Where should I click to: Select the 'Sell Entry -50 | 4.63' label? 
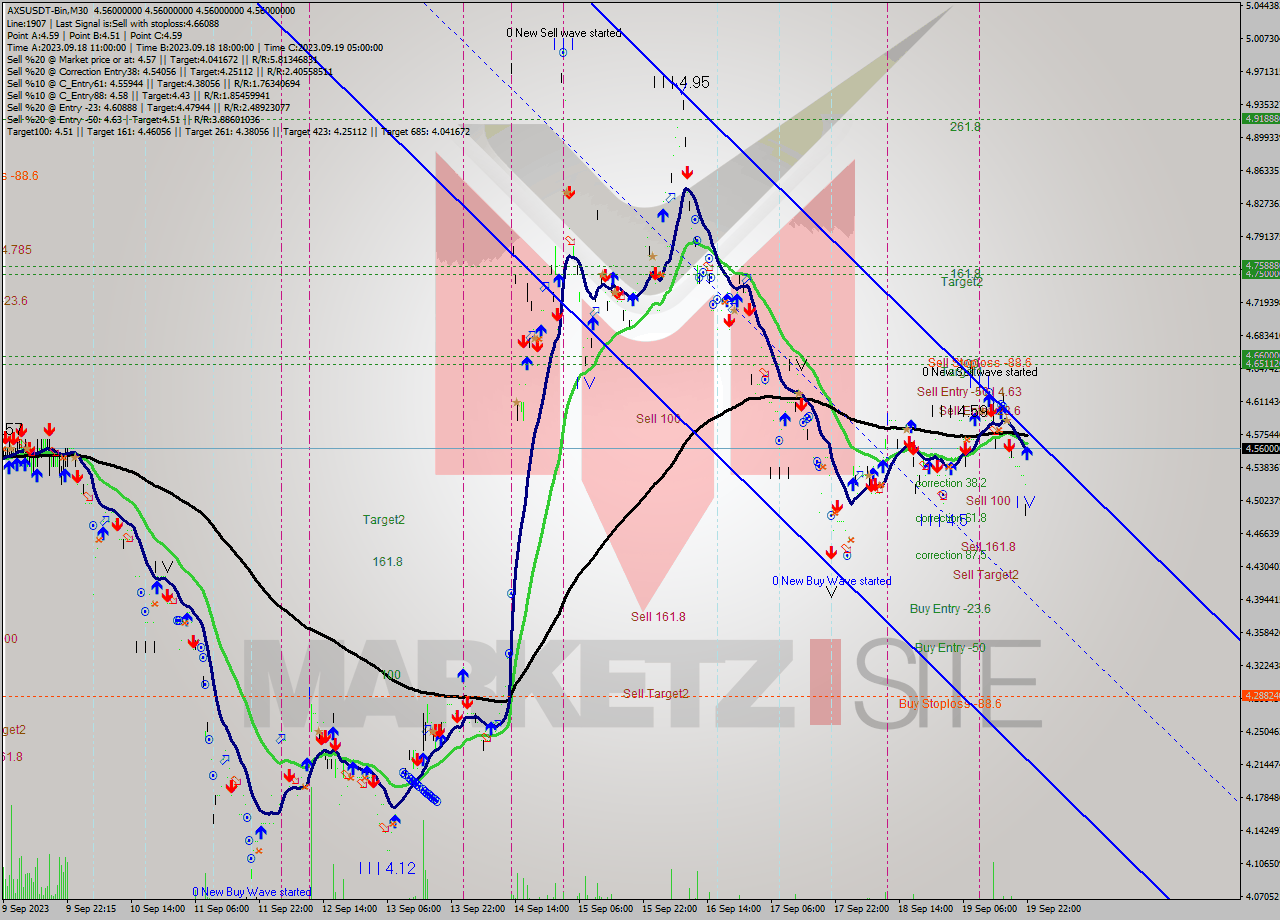point(969,392)
